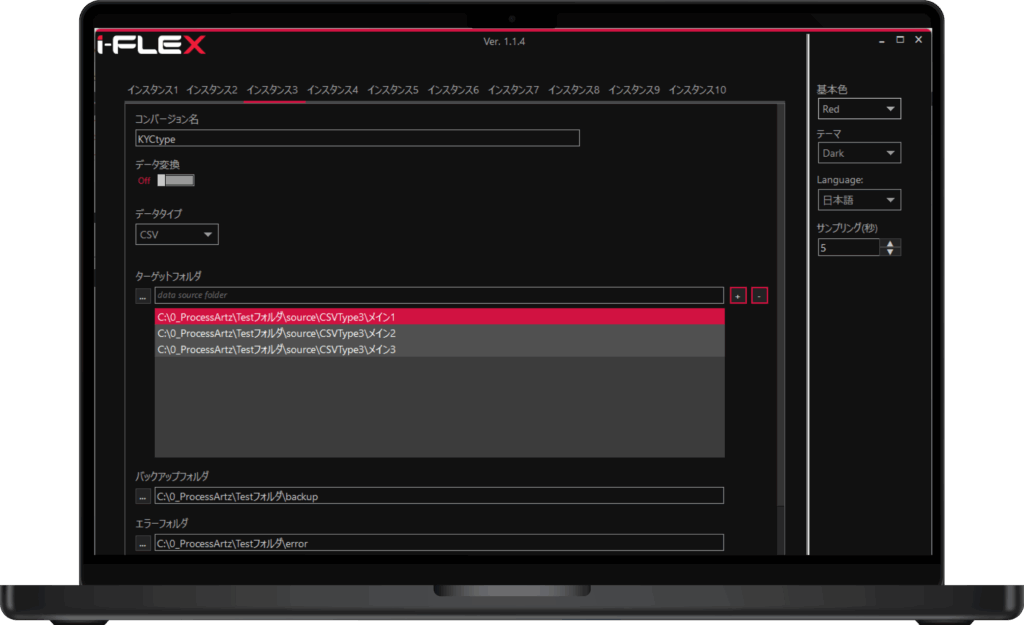Open browse dialog for エラーフォルダ
Screen dimensions: 1024x625
[143, 544]
